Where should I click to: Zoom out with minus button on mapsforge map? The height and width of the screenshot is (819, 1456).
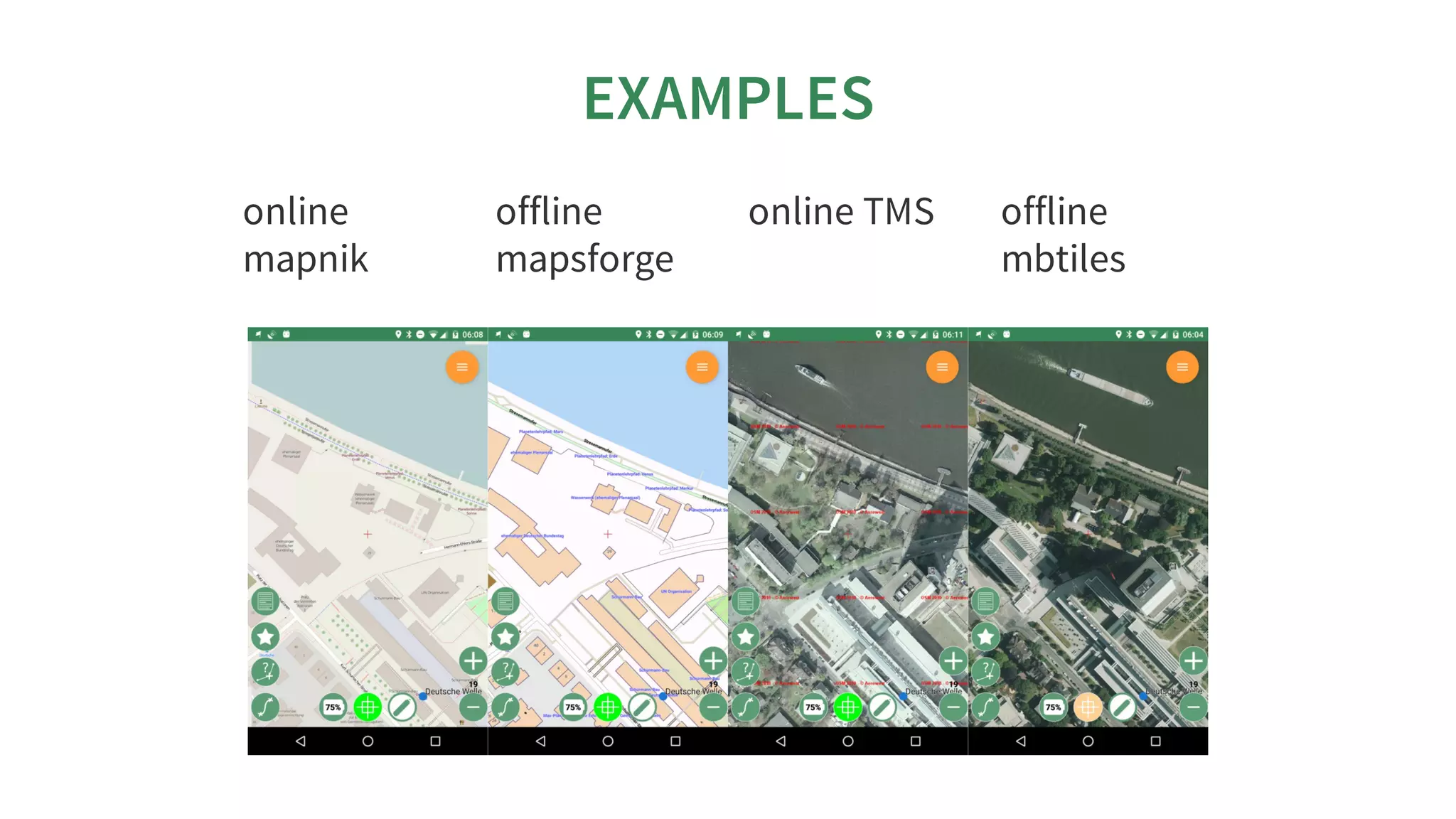coord(712,707)
